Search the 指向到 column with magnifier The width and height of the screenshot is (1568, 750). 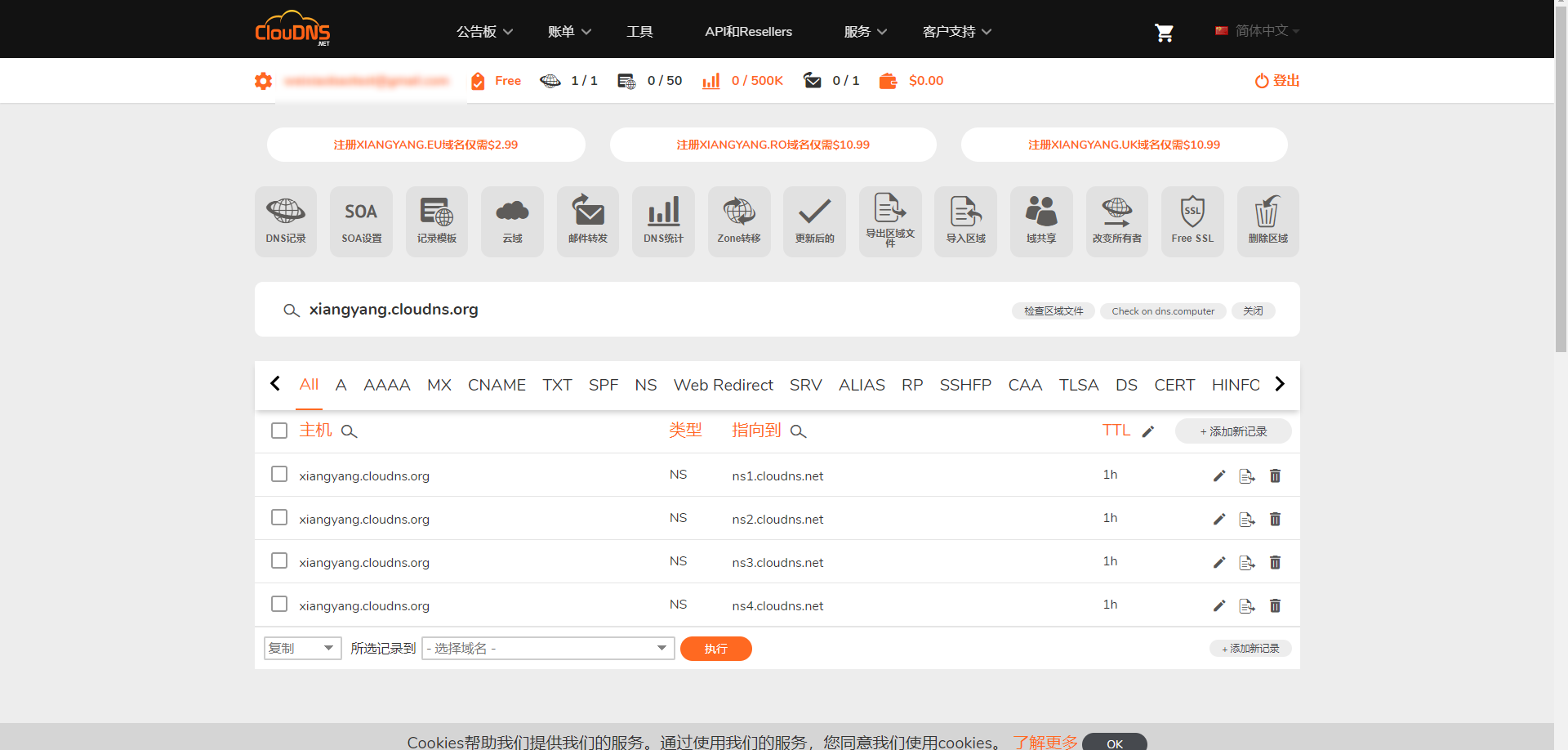click(x=798, y=431)
